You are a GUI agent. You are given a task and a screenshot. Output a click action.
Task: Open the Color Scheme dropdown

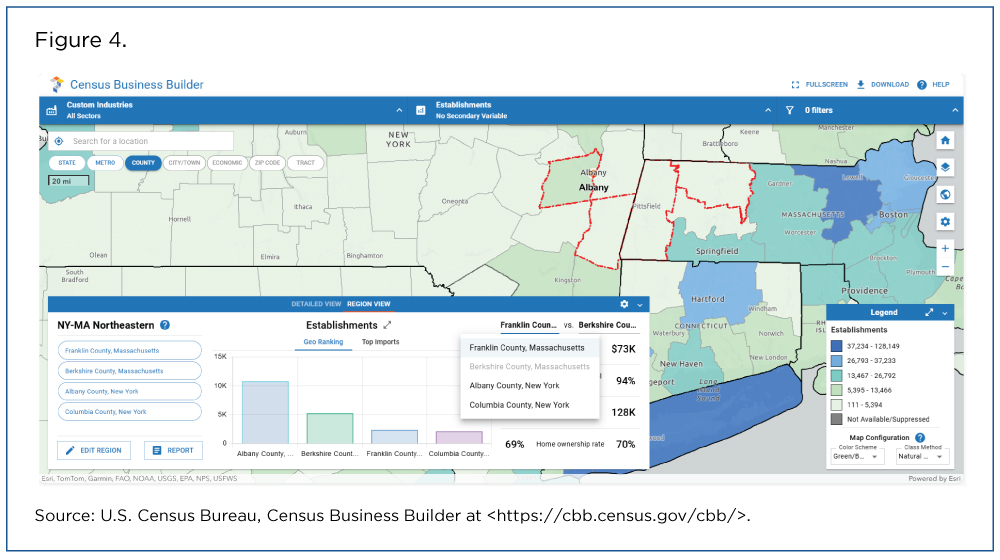click(x=857, y=456)
